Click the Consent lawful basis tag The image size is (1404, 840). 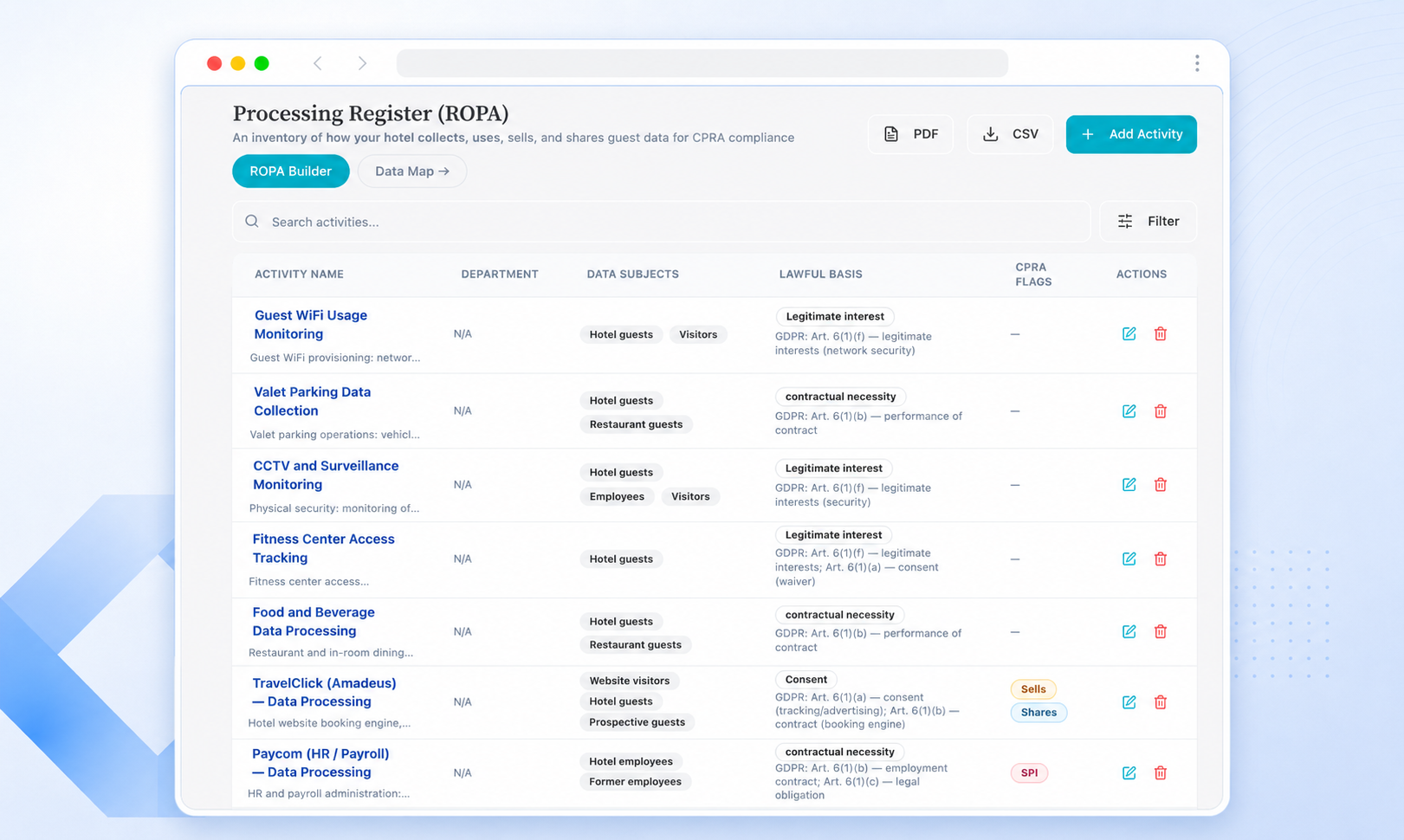point(806,680)
